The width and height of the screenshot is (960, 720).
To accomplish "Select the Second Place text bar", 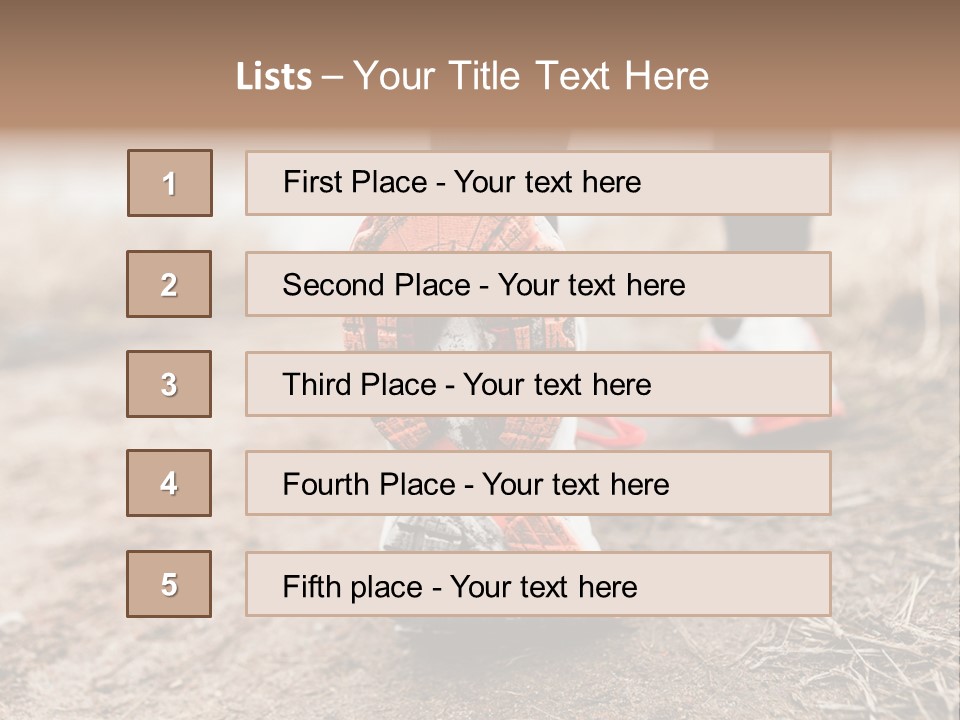I will [x=537, y=284].
